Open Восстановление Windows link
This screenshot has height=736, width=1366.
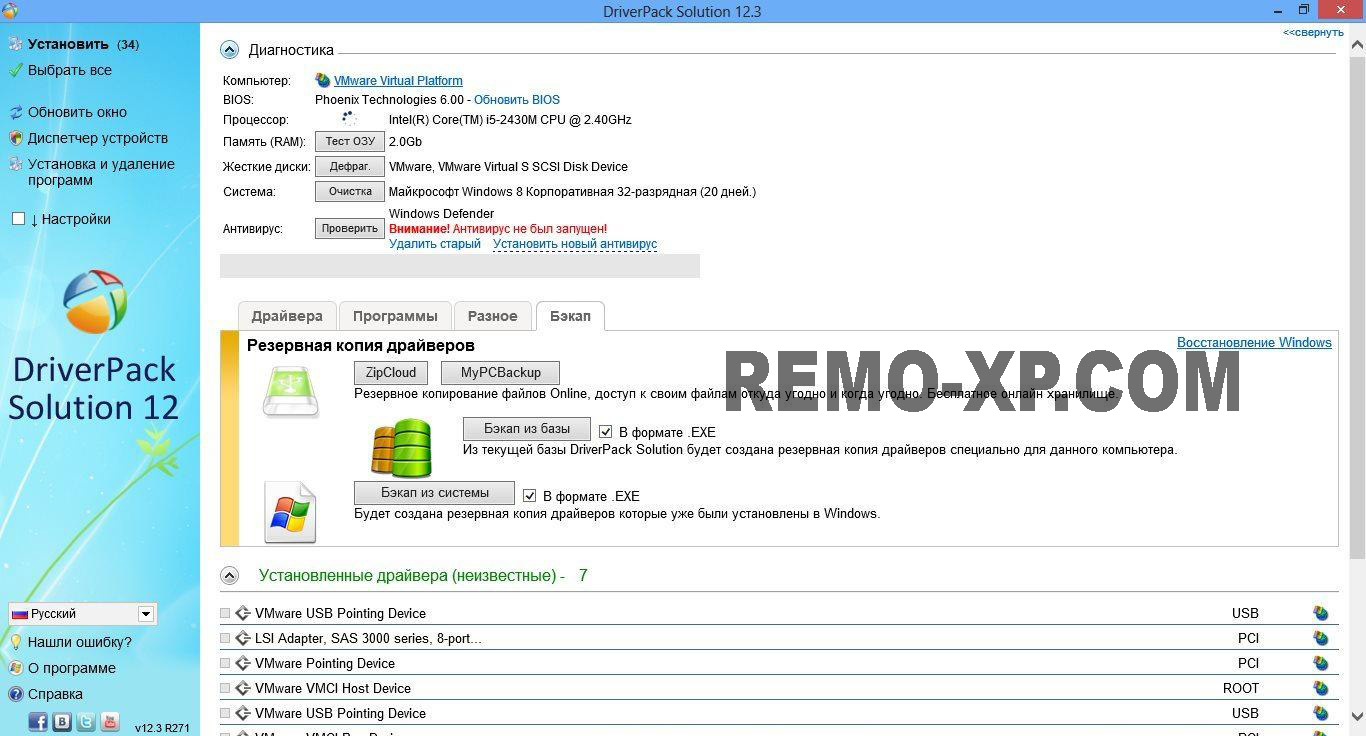pos(1254,342)
